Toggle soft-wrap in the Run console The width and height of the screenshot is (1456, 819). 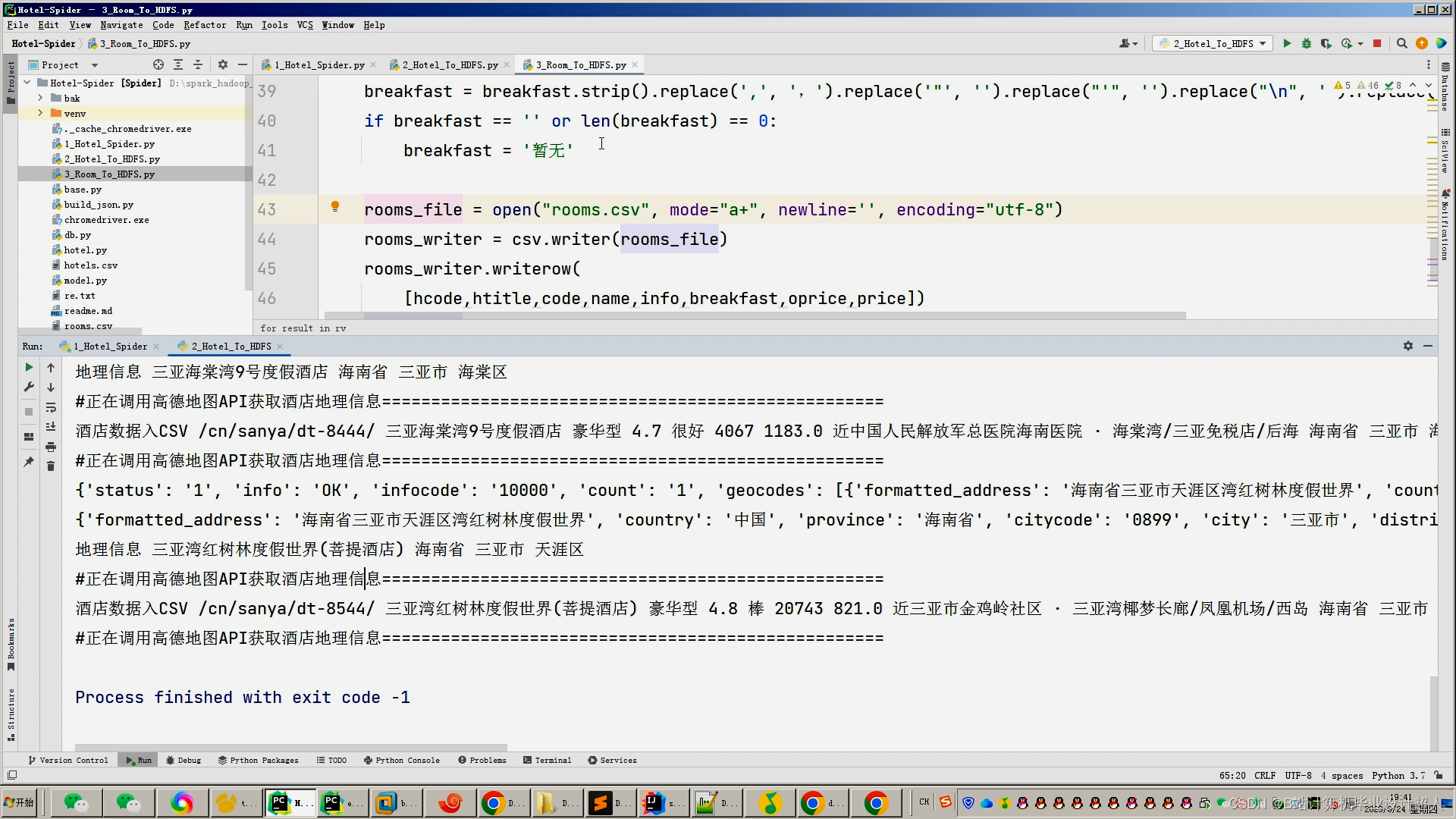pyautogui.click(x=51, y=408)
